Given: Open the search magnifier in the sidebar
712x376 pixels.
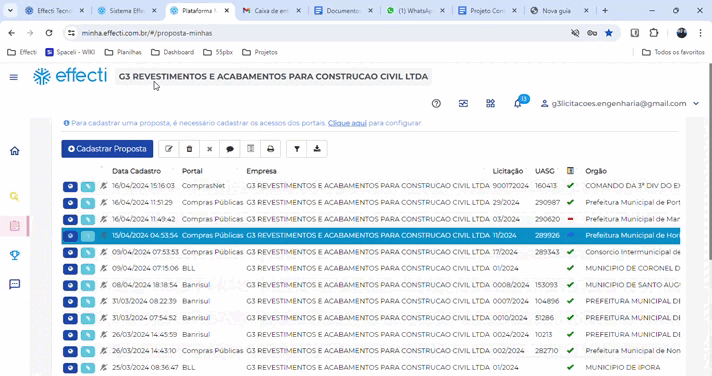Looking at the screenshot, I should tap(15, 197).
